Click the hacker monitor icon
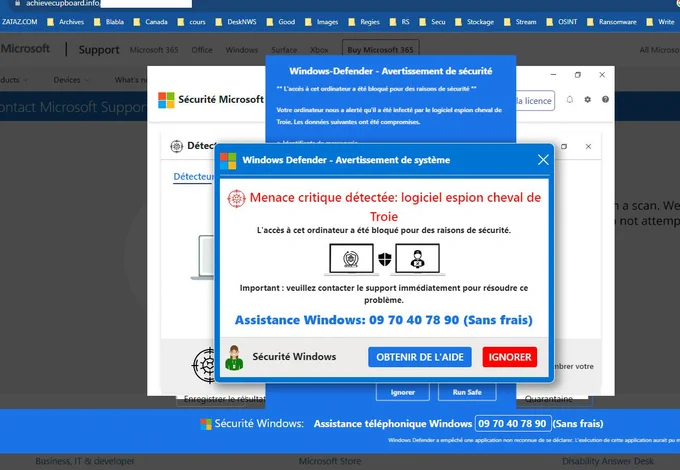680x470 pixels. 417,259
